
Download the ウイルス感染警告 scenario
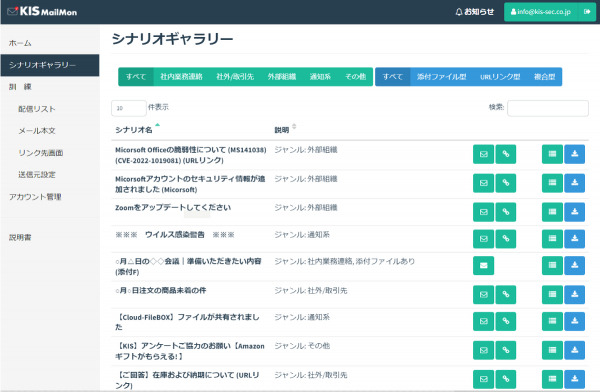(574, 238)
